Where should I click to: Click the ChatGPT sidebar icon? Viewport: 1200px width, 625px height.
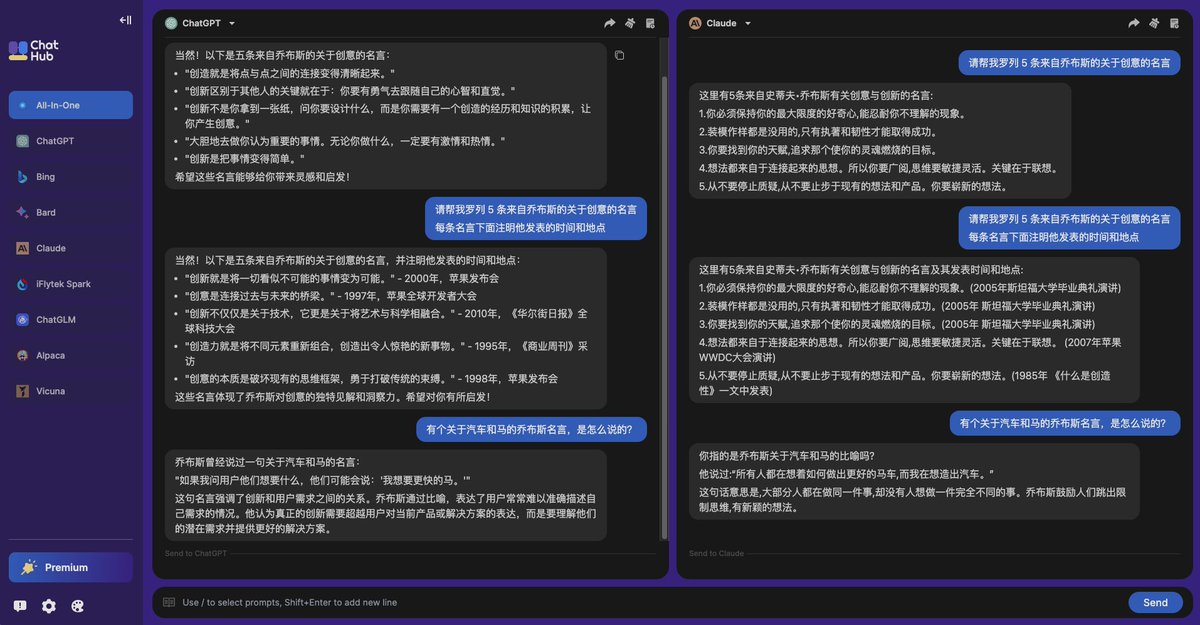click(x=22, y=141)
